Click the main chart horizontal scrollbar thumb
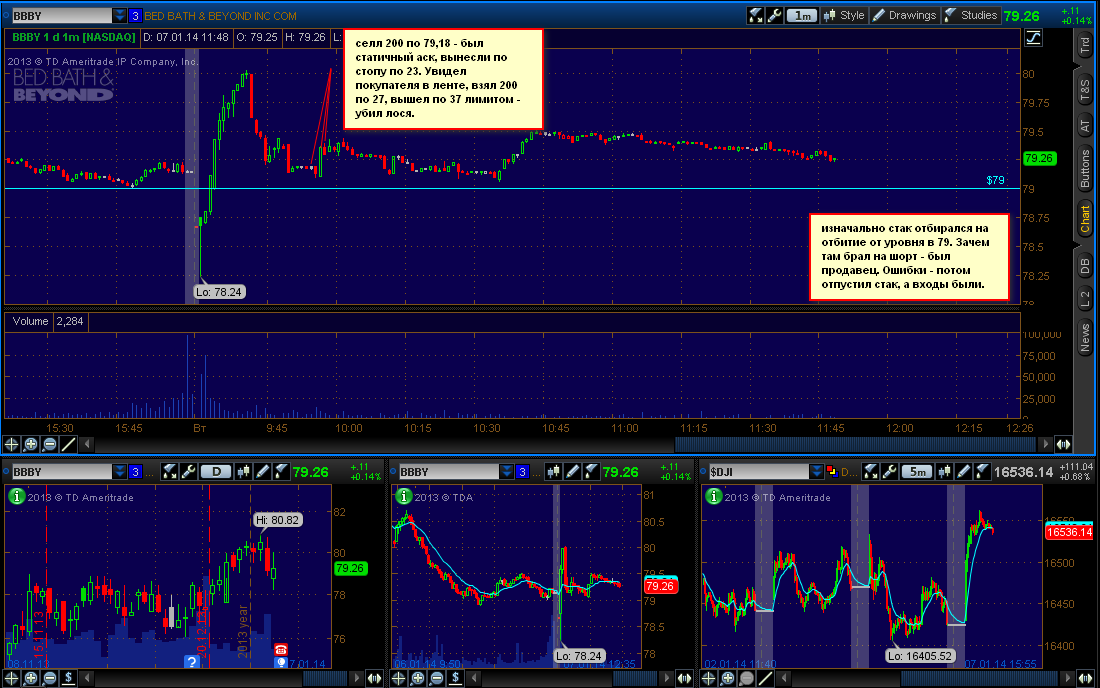The width and height of the screenshot is (1100, 688). click(855, 444)
